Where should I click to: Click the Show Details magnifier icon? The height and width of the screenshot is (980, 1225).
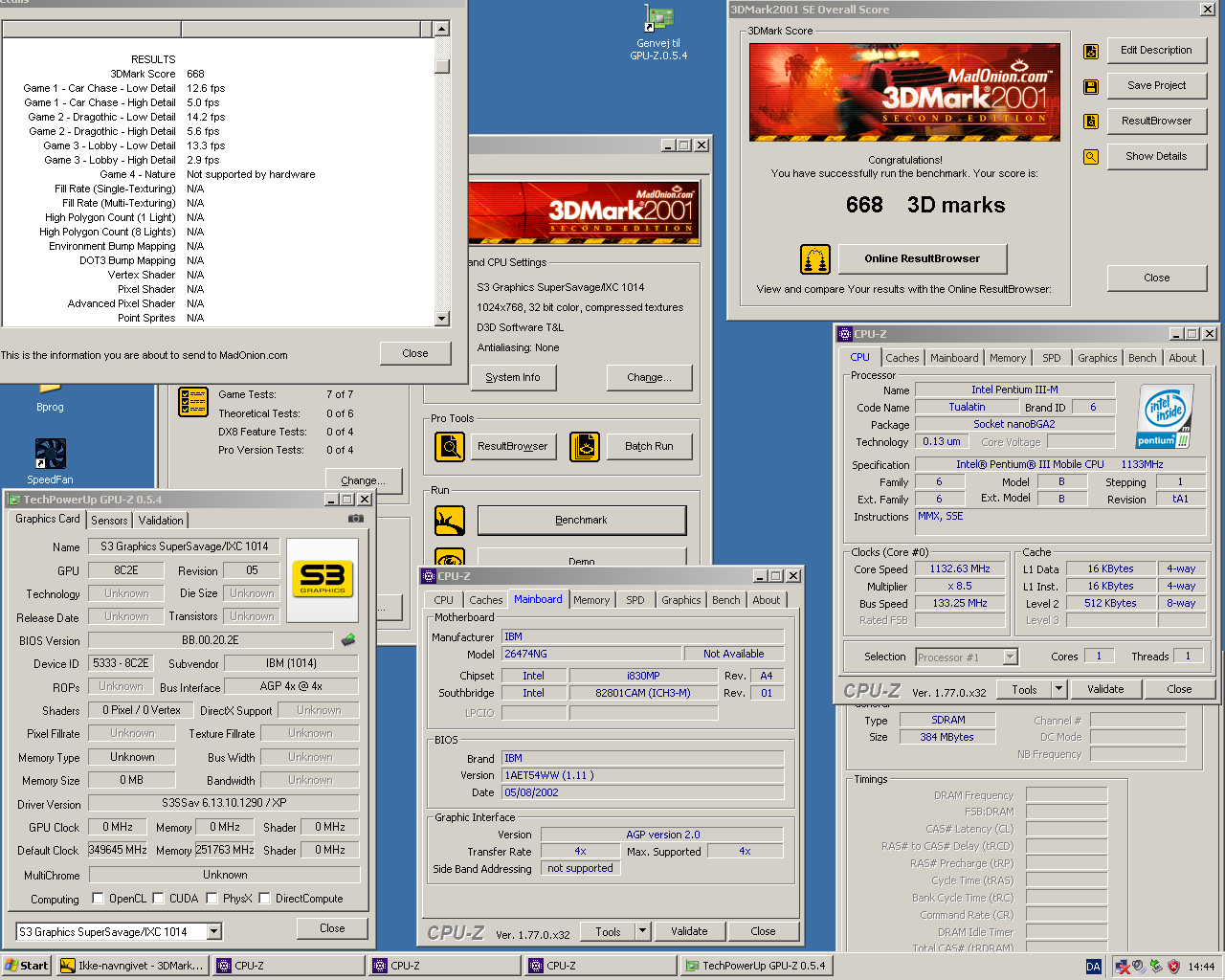(x=1091, y=157)
